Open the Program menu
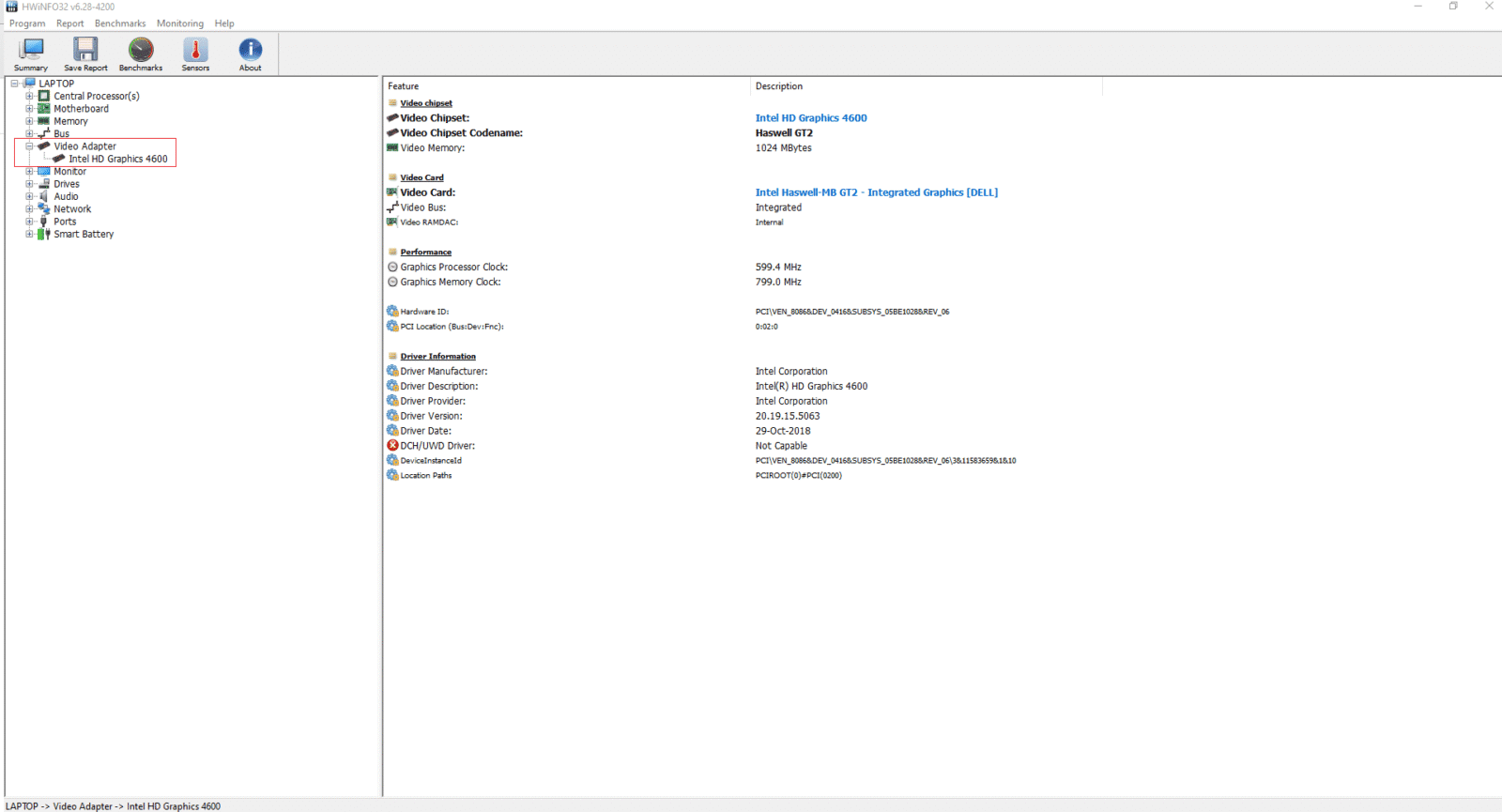The height and width of the screenshot is (812, 1502). [27, 23]
